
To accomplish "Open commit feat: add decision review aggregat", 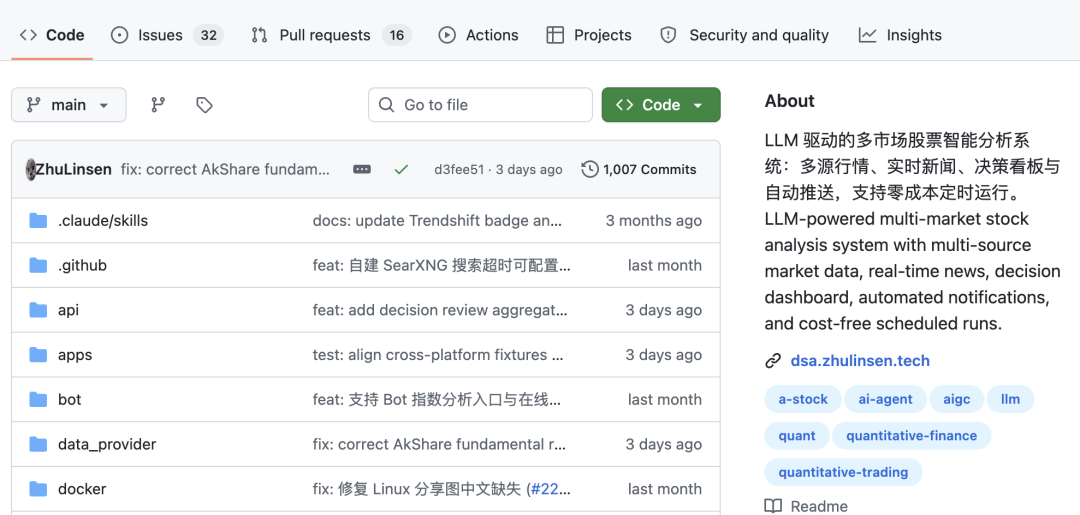I will [440, 310].
